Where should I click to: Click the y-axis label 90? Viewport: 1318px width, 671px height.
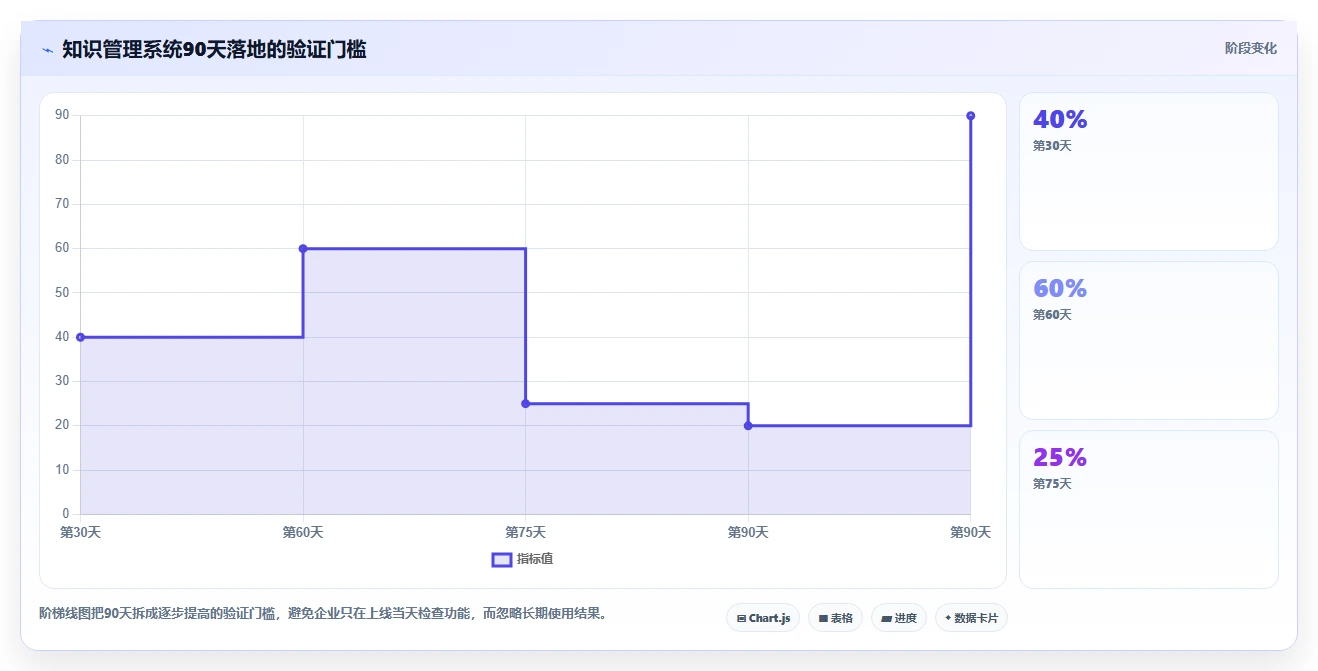pyautogui.click(x=62, y=115)
